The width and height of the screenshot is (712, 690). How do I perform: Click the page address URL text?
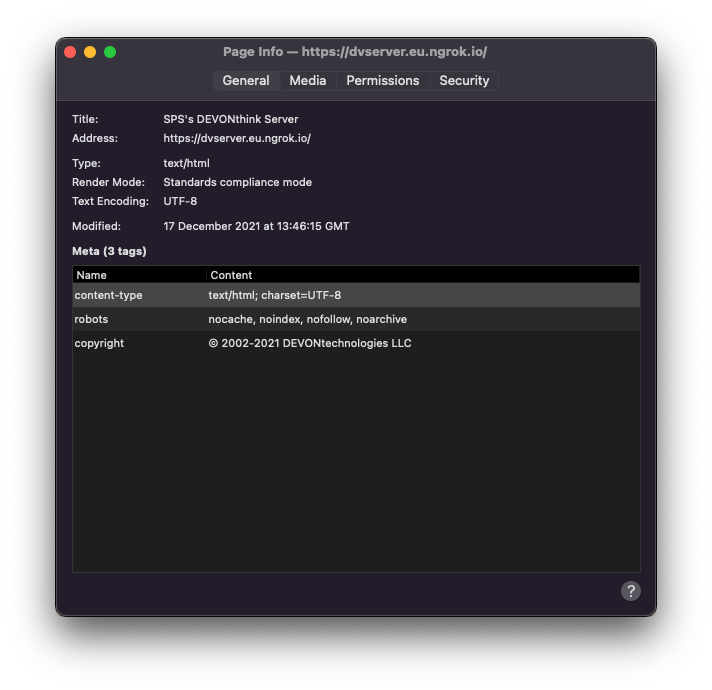click(237, 138)
